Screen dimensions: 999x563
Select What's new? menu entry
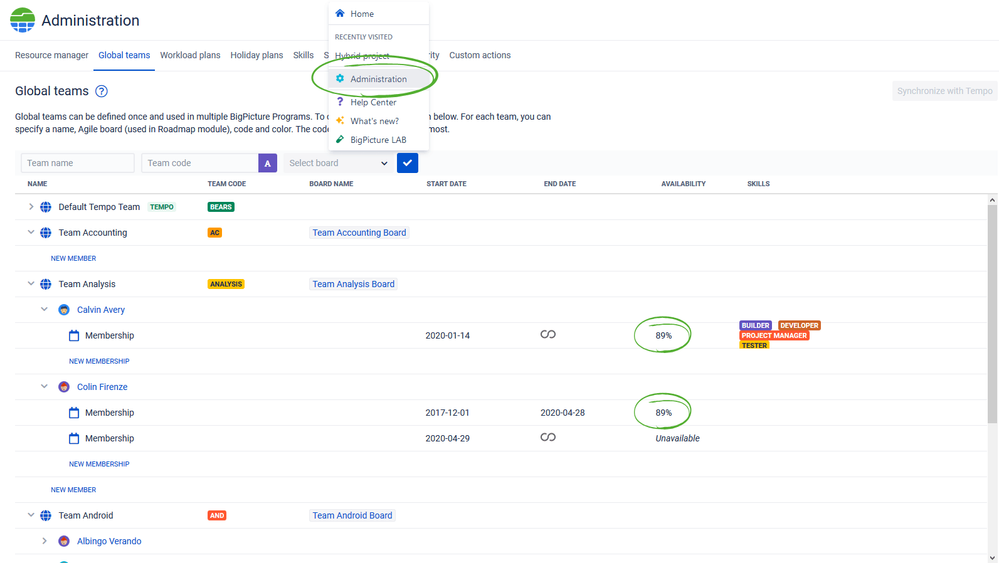click(378, 121)
